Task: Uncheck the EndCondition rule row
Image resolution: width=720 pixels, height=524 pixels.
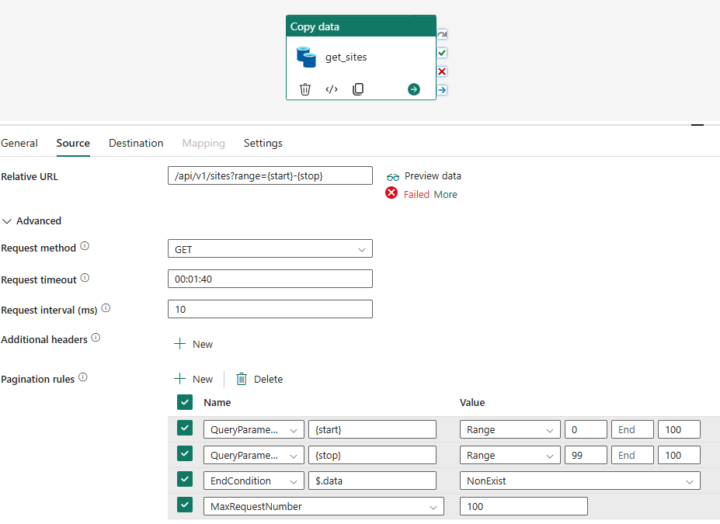Action: pyautogui.click(x=185, y=479)
